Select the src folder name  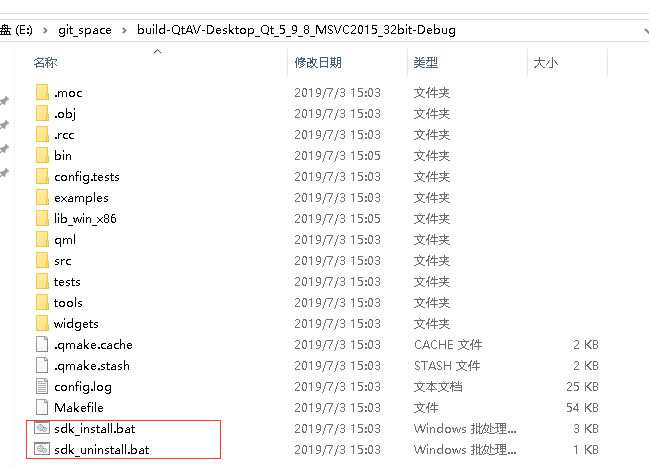pyautogui.click(x=62, y=261)
